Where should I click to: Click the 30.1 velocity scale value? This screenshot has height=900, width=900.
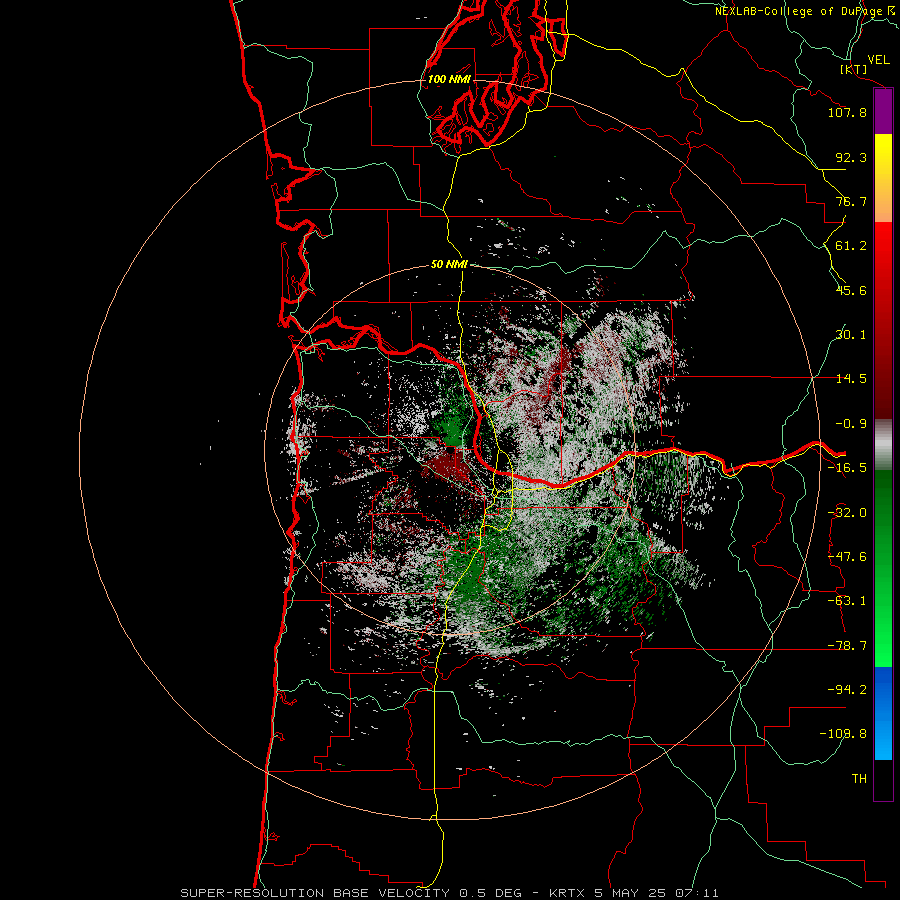(851, 335)
